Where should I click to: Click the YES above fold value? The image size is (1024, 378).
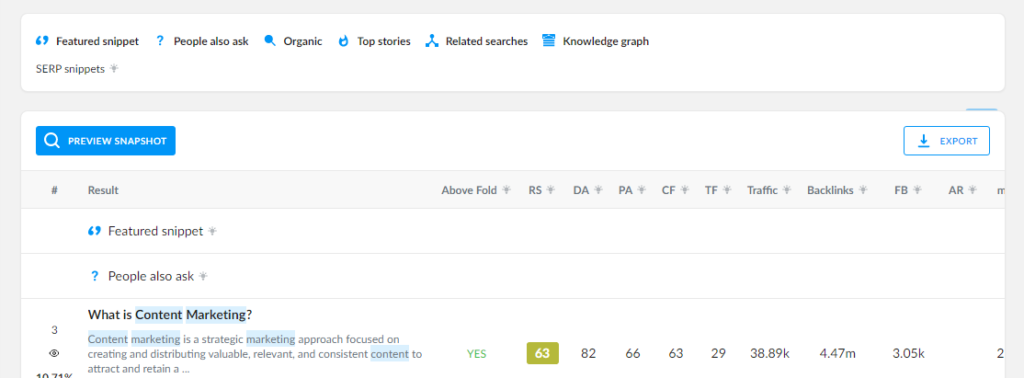click(476, 354)
